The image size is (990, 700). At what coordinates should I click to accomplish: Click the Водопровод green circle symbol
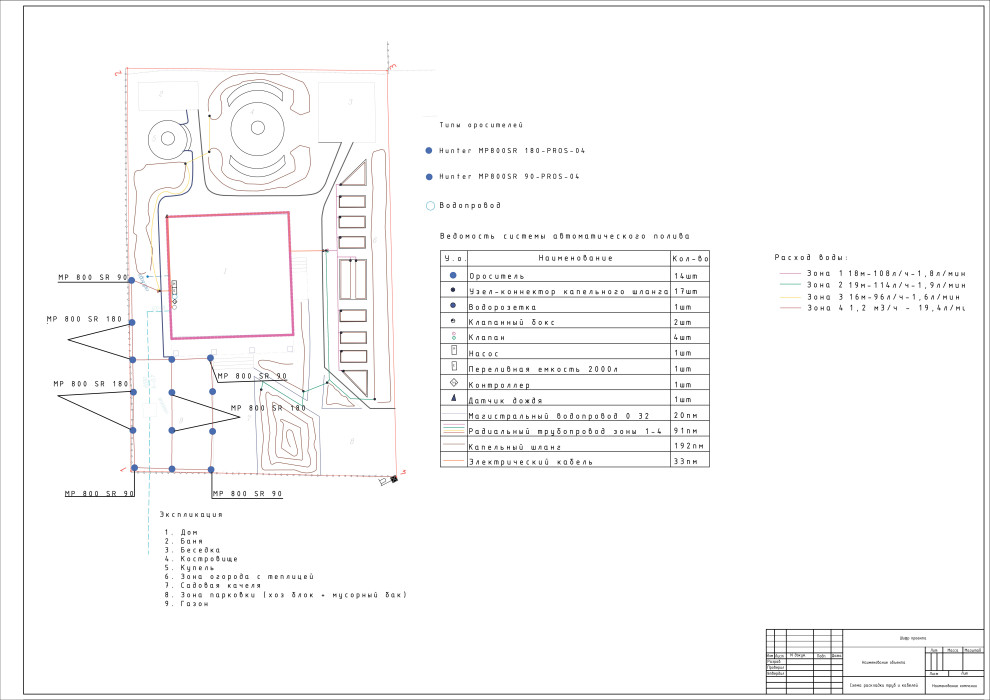[x=430, y=205]
